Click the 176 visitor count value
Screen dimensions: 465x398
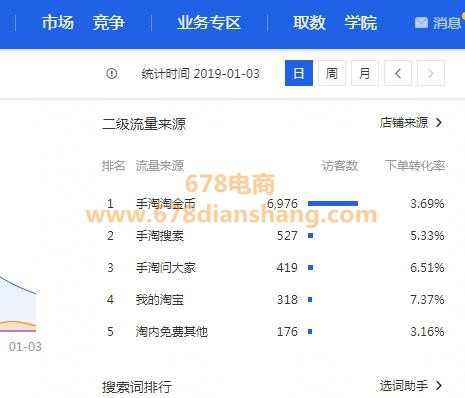(287, 331)
